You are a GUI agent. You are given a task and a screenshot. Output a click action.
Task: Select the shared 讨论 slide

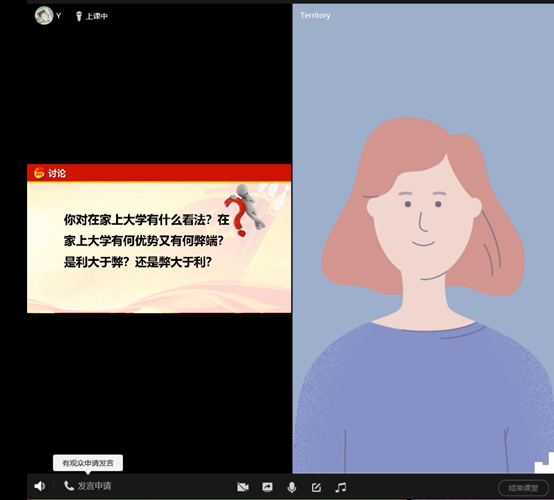(x=159, y=238)
